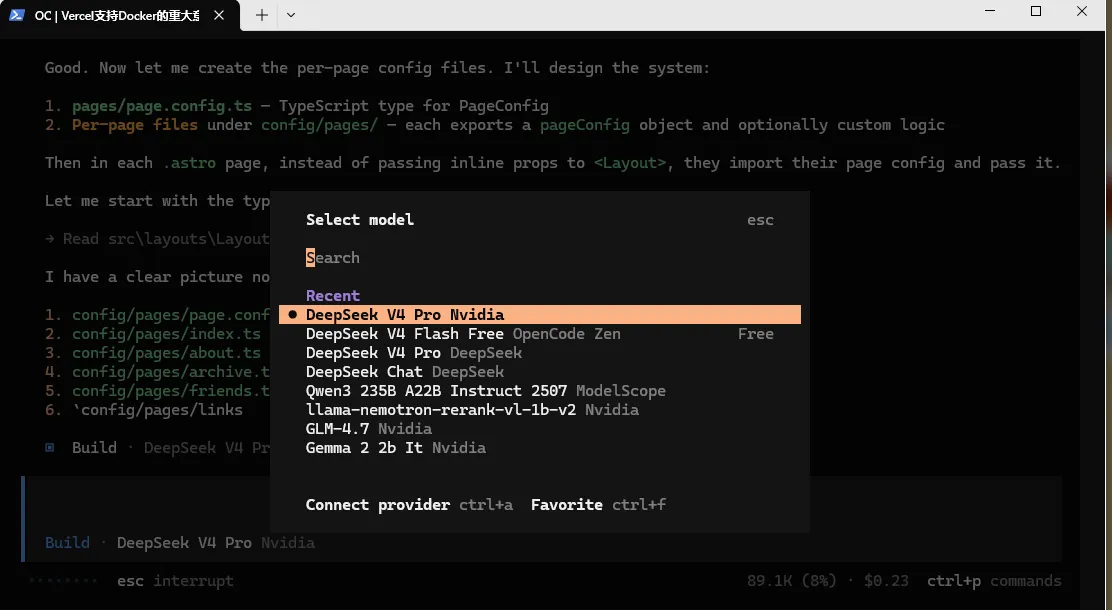Viewport: 1112px width, 610px height.
Task: Choose Gemma 2 2b It model
Action: (540, 448)
